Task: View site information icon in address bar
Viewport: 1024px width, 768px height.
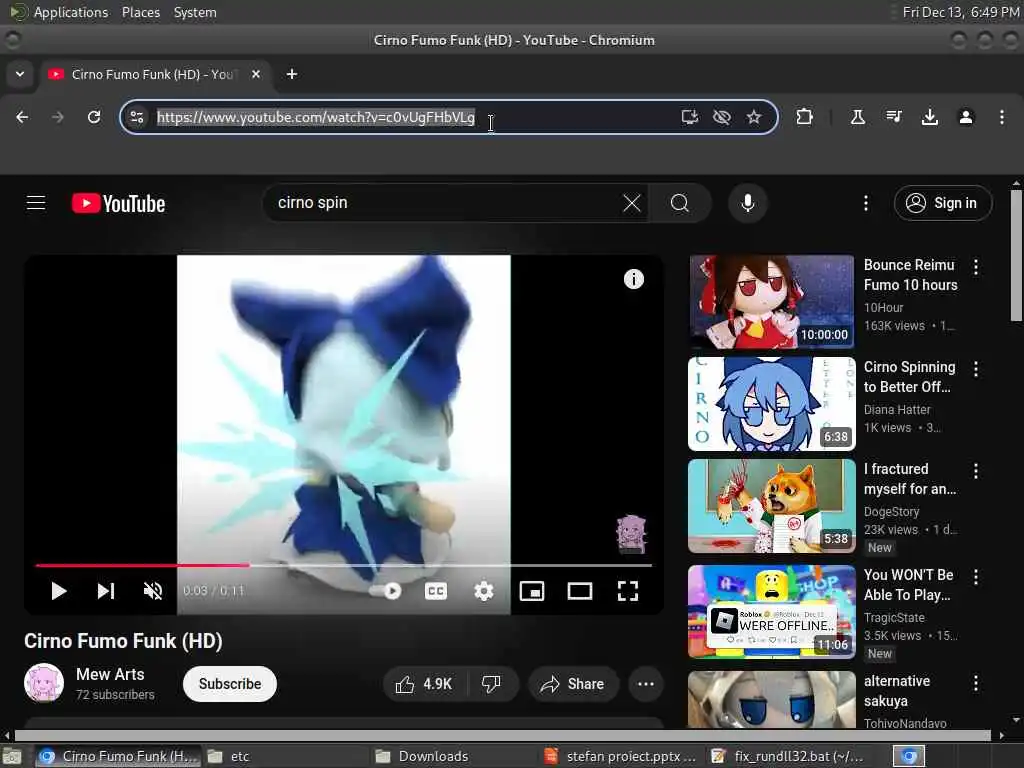Action: [137, 118]
